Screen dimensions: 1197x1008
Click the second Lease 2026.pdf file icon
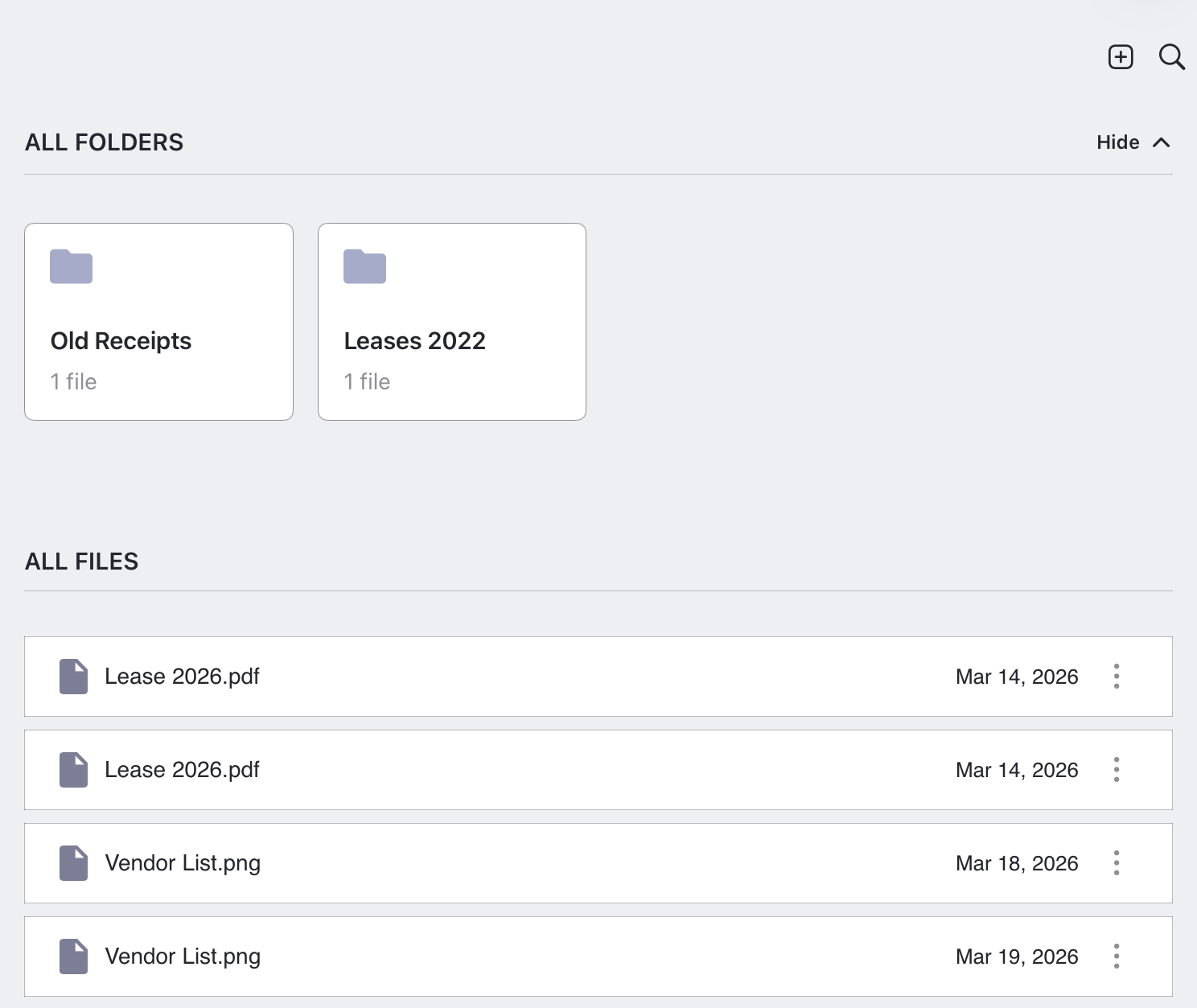72,770
